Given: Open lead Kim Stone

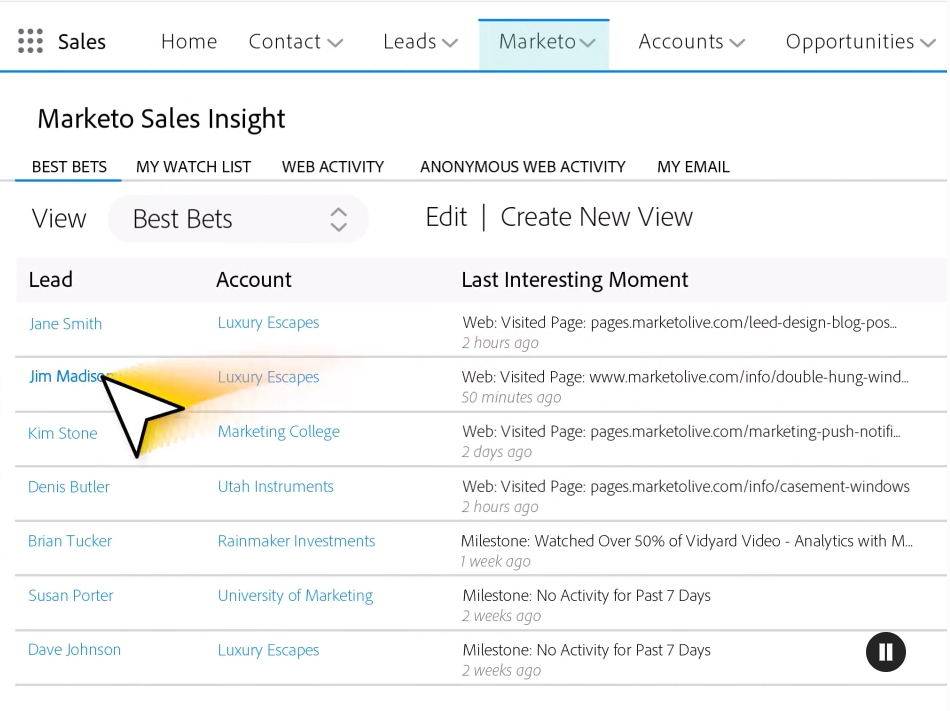Looking at the screenshot, I should (62, 433).
